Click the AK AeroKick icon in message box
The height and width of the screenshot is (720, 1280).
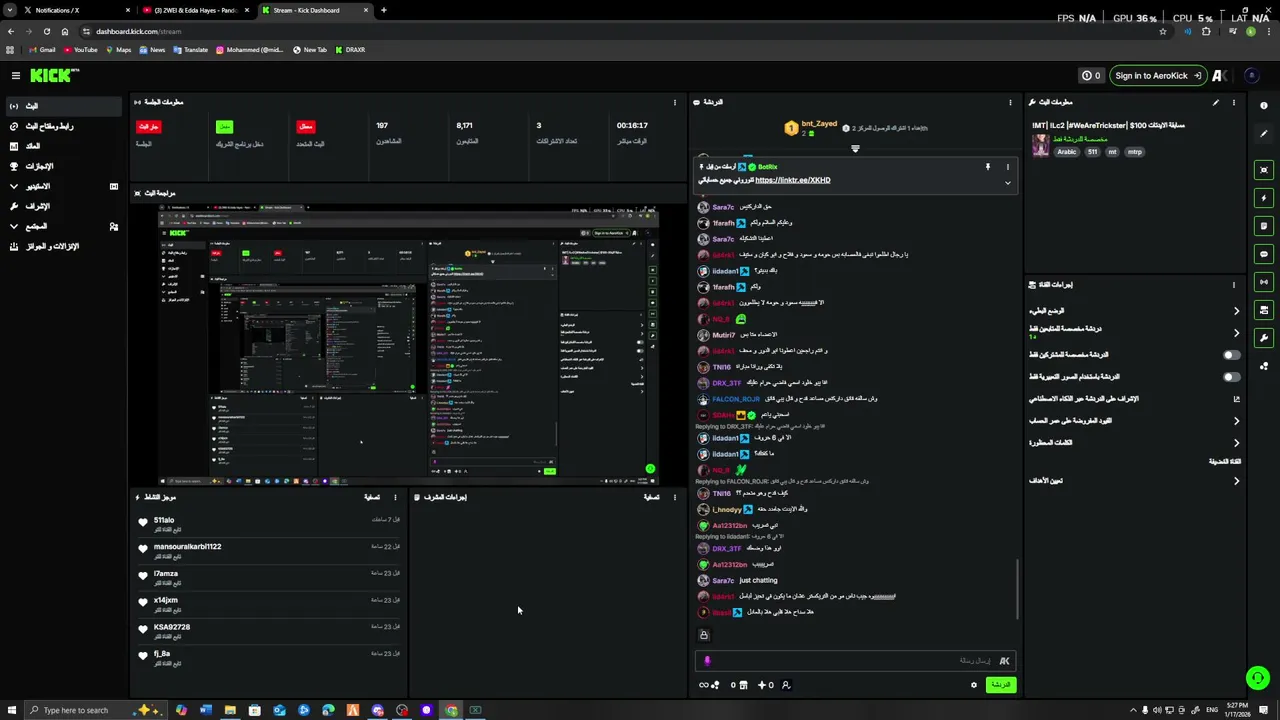pos(1004,660)
